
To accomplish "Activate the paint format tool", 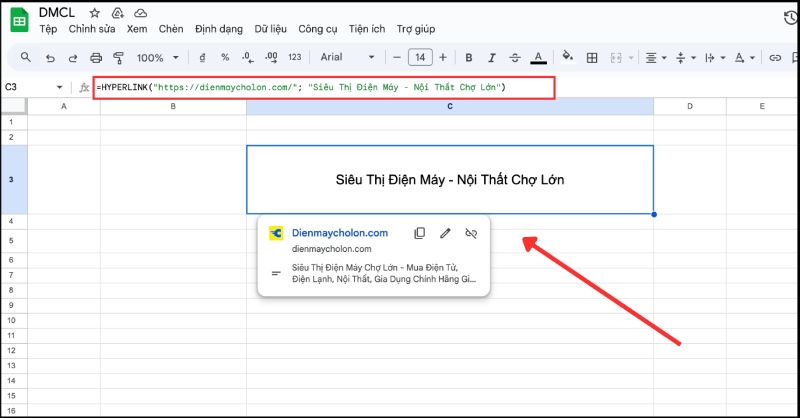I will click(x=118, y=58).
